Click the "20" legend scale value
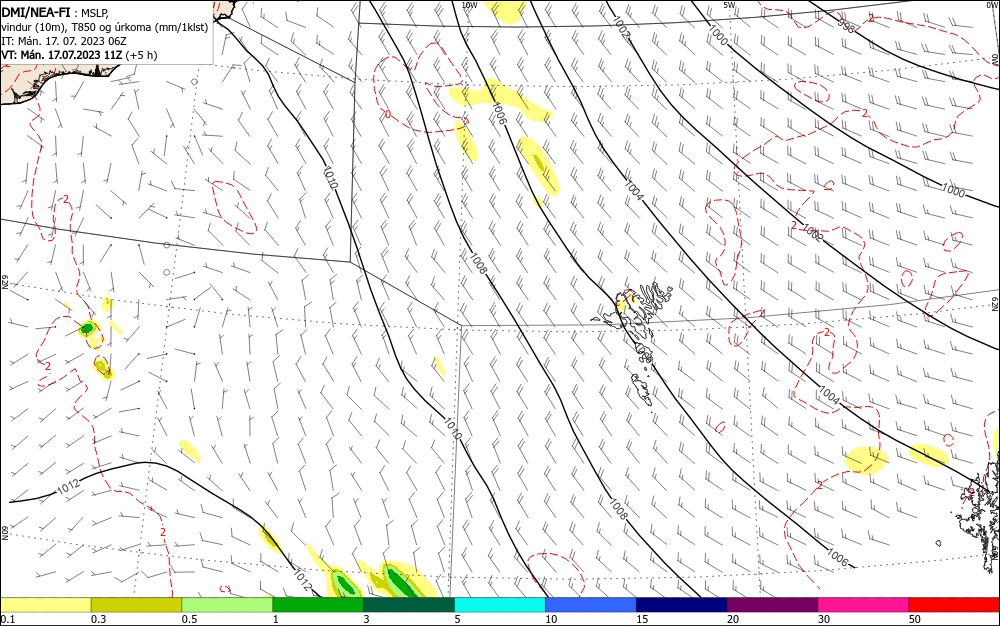Screen dimensions: 1000x626 pos(733,619)
